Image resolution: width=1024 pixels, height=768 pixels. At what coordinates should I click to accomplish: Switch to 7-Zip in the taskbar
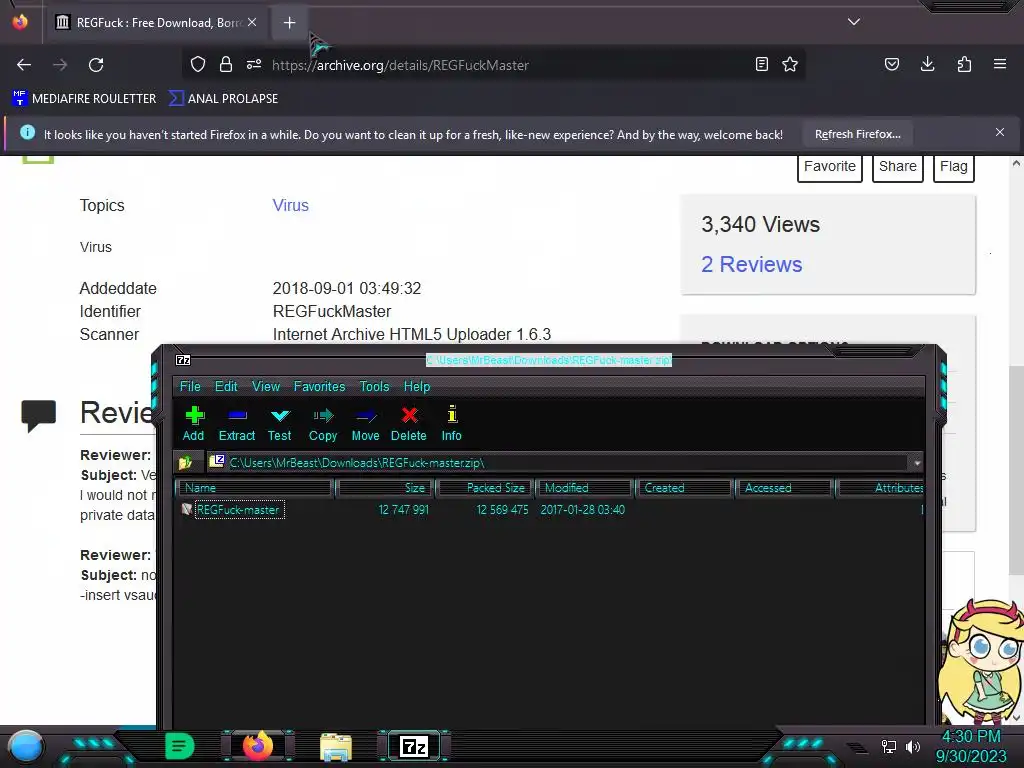pos(414,746)
